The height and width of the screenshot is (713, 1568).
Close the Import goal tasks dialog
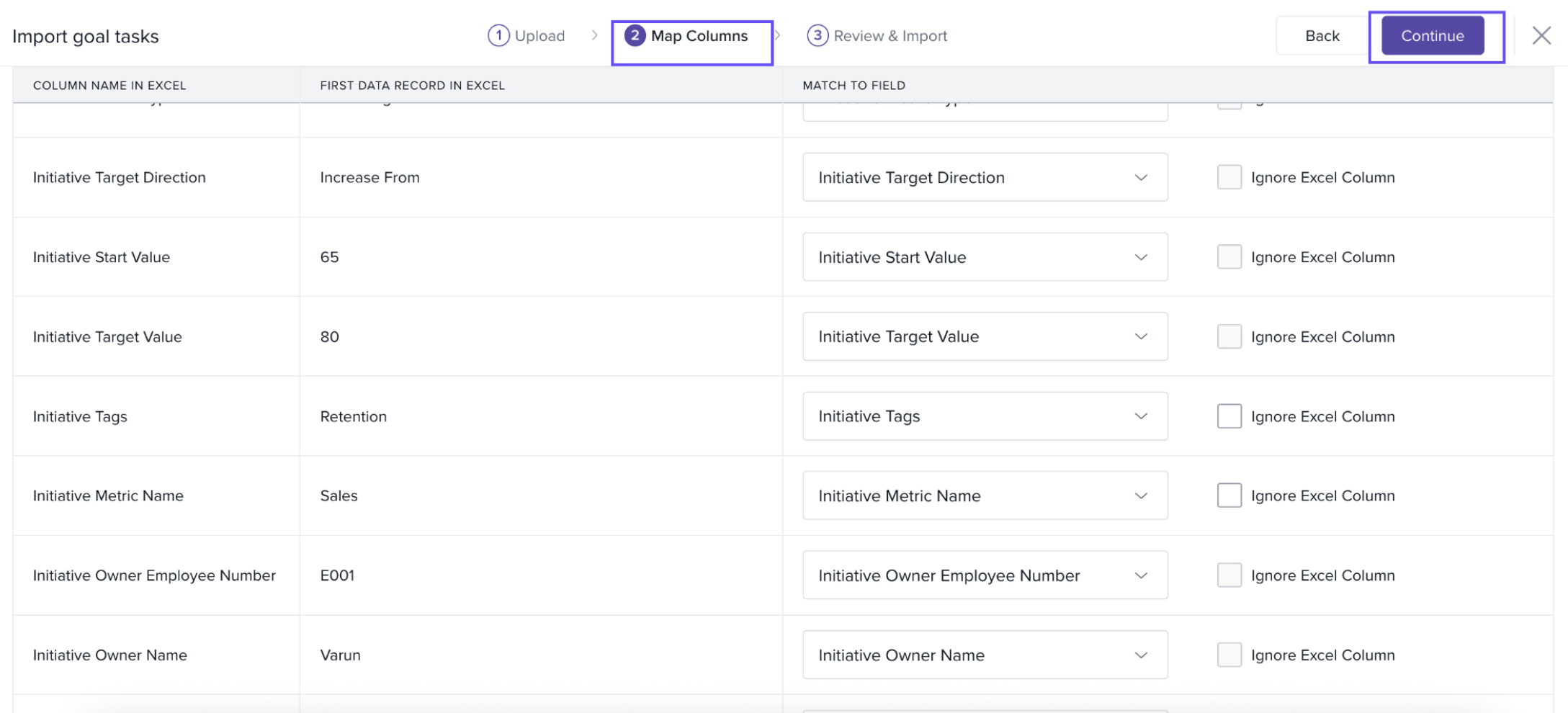tap(1541, 35)
